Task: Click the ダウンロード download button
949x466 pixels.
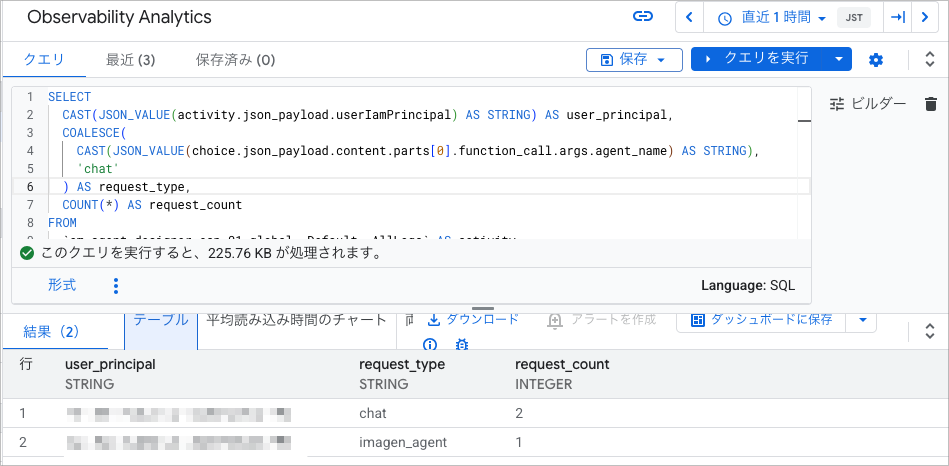Action: click(x=473, y=320)
